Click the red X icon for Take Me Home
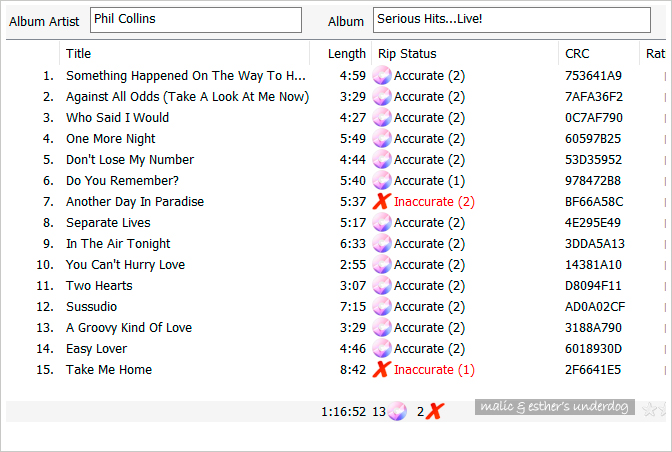This screenshot has height=452, width=672. point(382,369)
